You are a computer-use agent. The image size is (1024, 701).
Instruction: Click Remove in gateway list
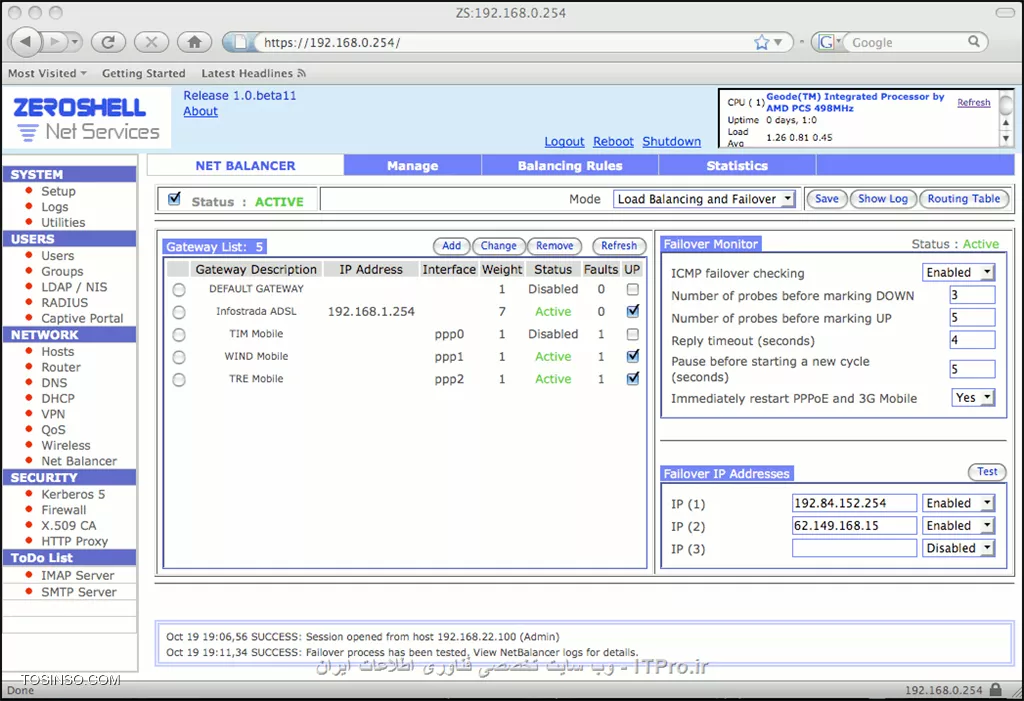[x=554, y=246]
